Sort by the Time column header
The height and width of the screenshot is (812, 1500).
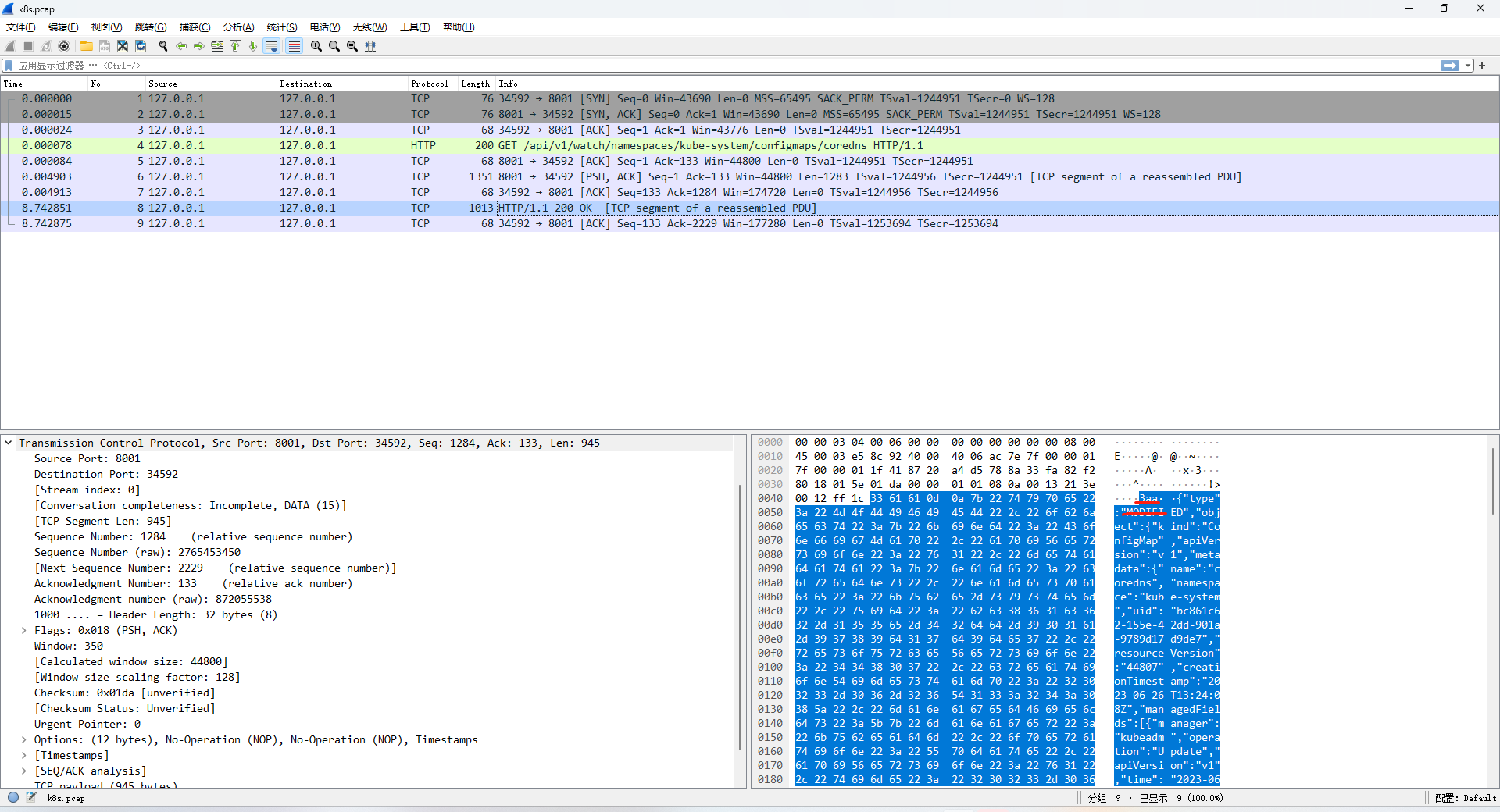[x=45, y=84]
